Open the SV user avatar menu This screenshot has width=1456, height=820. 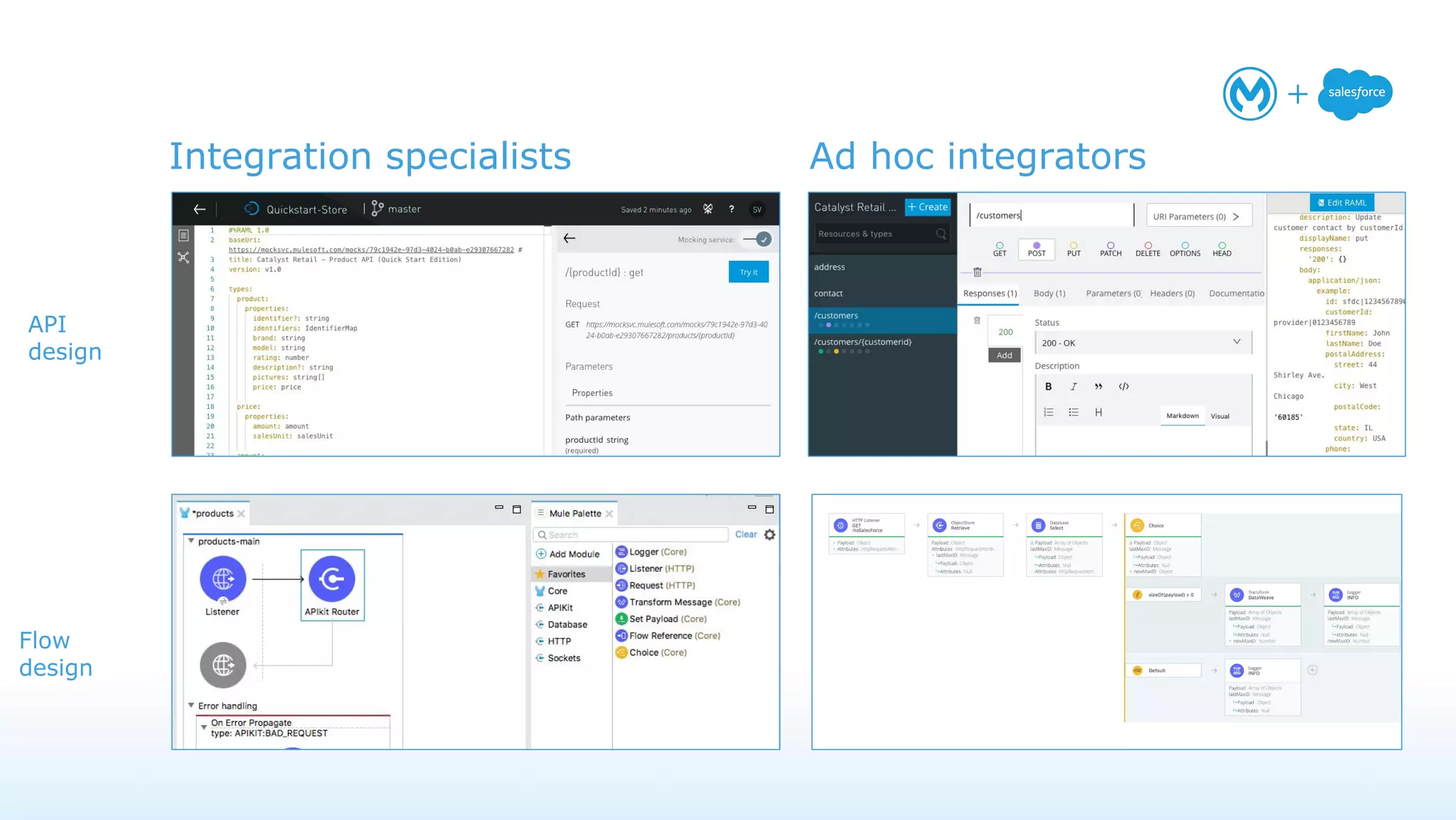coord(757,209)
